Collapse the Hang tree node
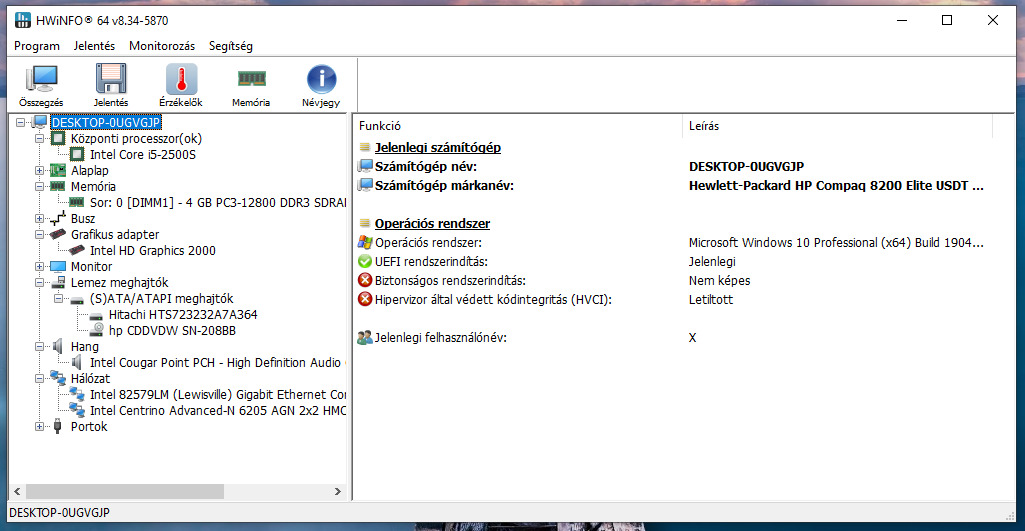Viewport: 1025px width, 531px height. click(x=39, y=347)
